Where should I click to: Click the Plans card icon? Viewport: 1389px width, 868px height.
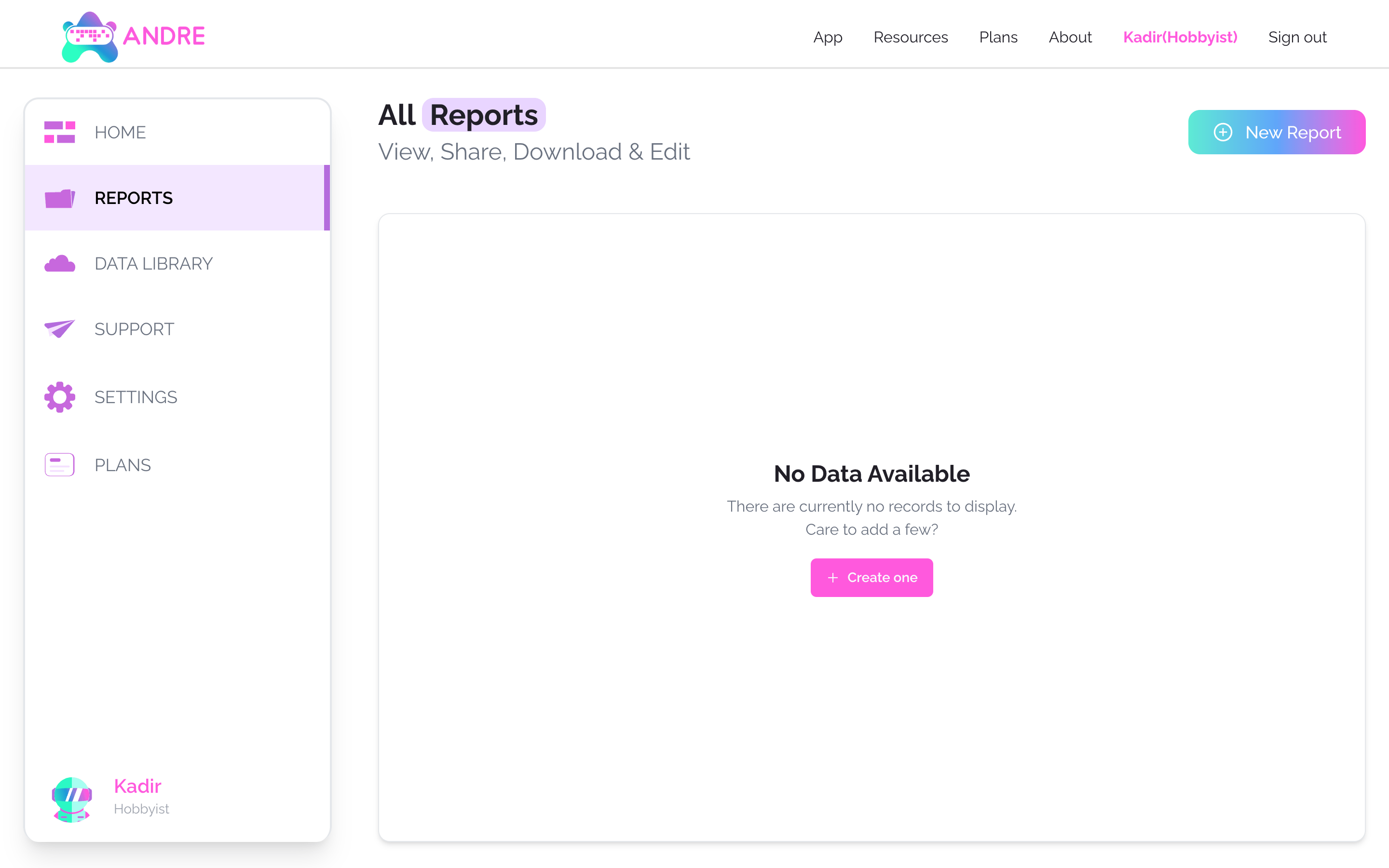pos(60,464)
